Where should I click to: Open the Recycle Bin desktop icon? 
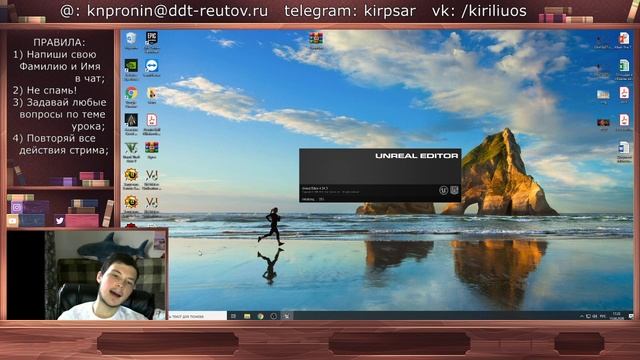[x=131, y=40]
